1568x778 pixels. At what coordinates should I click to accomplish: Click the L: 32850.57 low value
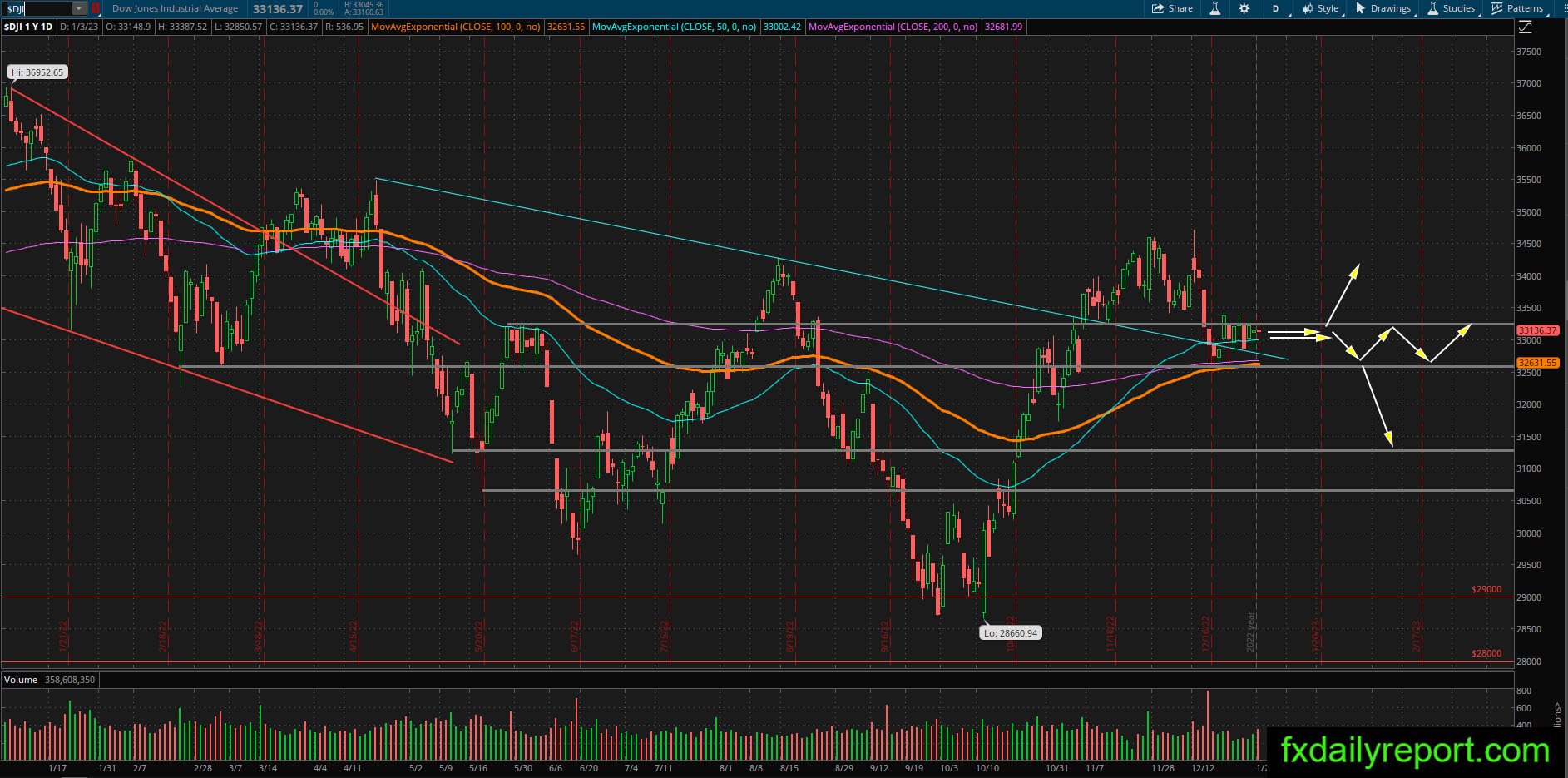[238, 27]
